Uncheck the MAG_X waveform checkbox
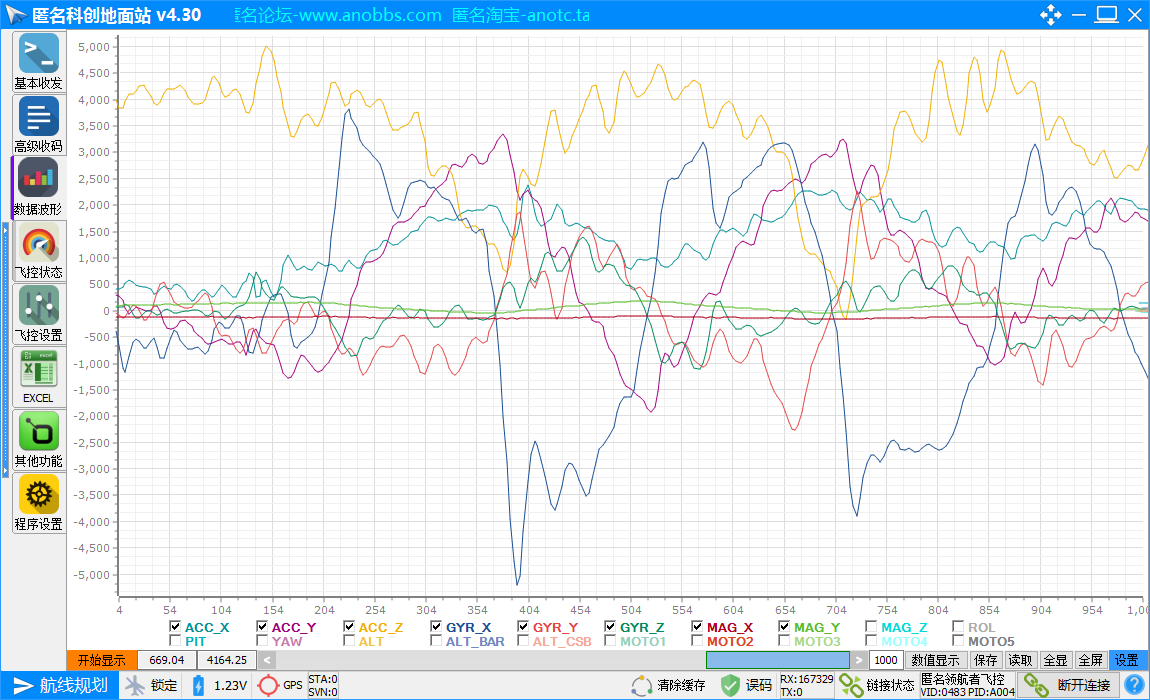Image resolution: width=1150 pixels, height=700 pixels. [x=697, y=627]
